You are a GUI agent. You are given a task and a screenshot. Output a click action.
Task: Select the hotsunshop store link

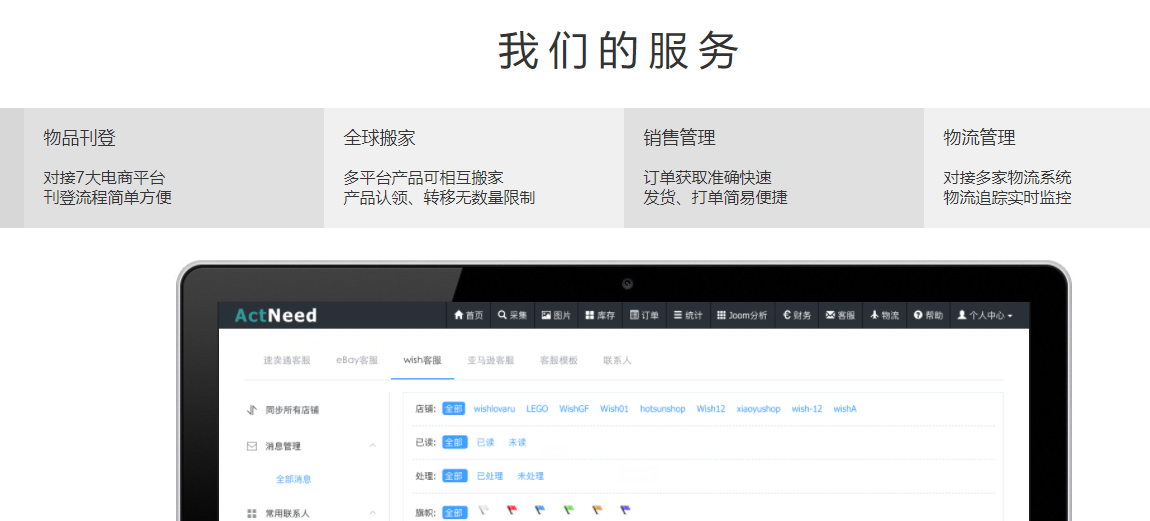662,409
